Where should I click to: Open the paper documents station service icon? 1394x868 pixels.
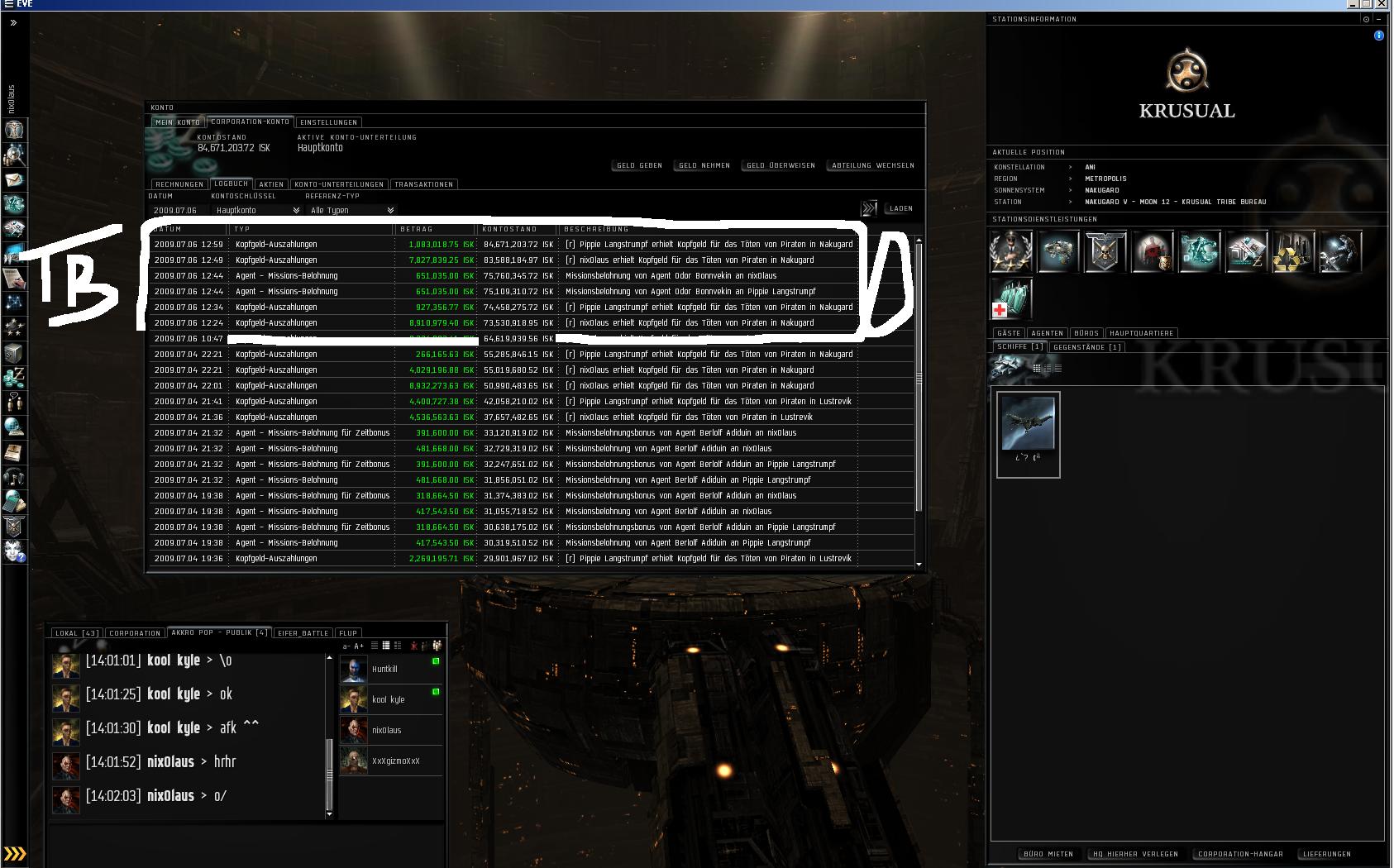(1247, 251)
